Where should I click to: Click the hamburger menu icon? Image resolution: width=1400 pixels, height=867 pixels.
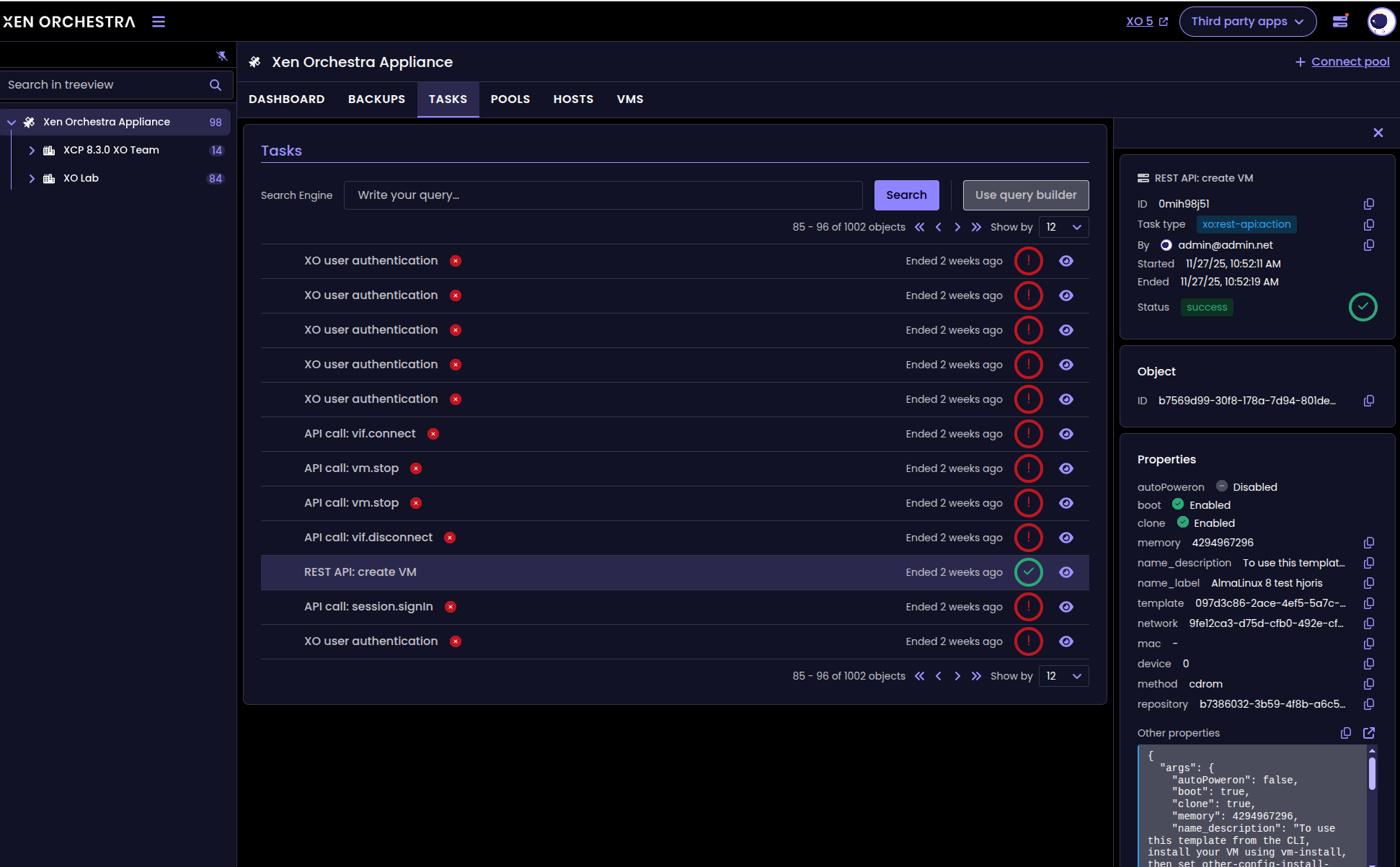tap(159, 22)
